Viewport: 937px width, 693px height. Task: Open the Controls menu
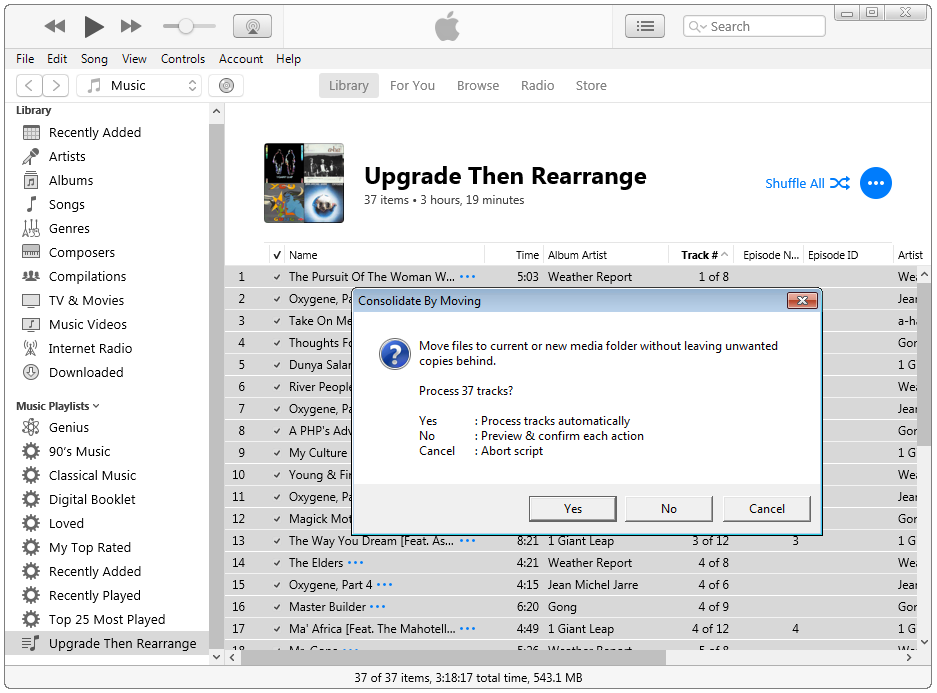click(x=183, y=59)
